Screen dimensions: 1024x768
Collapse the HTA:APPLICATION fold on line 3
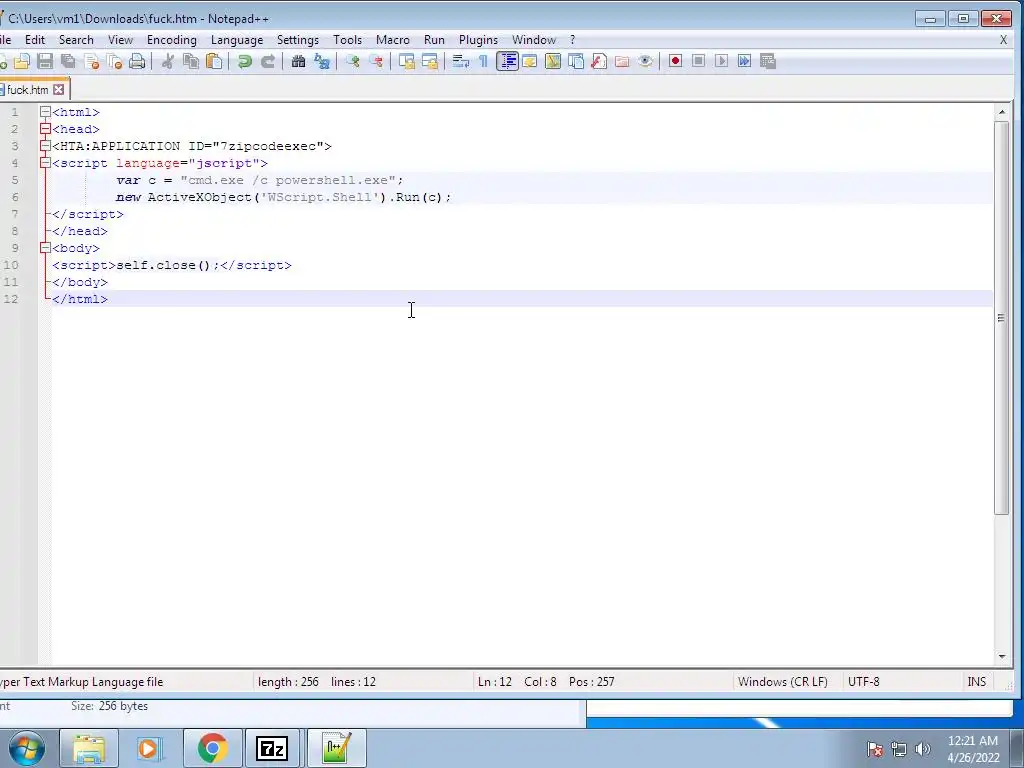coord(45,146)
